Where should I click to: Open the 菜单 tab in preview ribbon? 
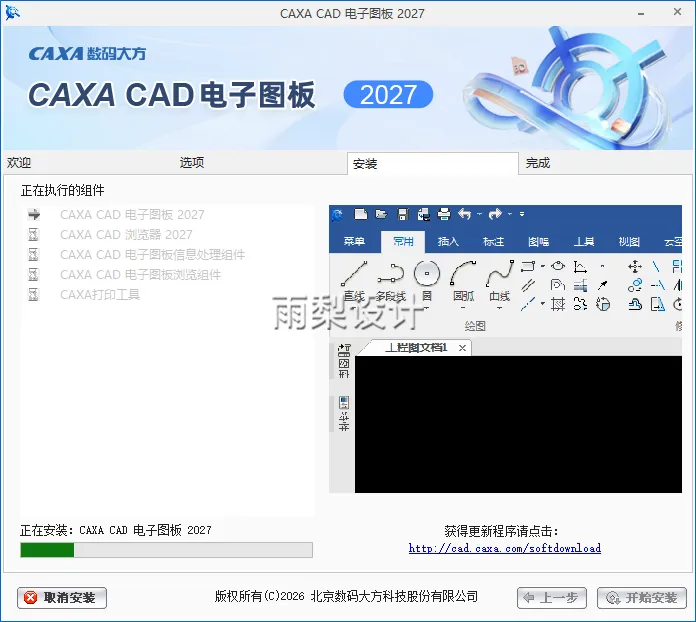pos(354,242)
